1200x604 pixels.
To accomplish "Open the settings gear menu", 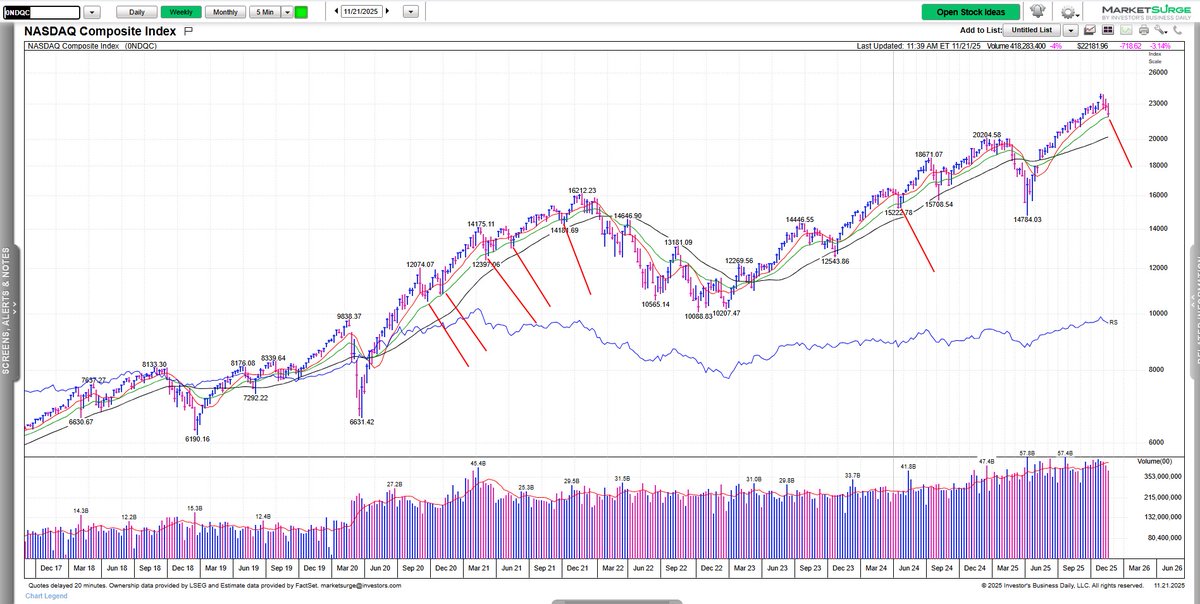I will [x=1068, y=11].
